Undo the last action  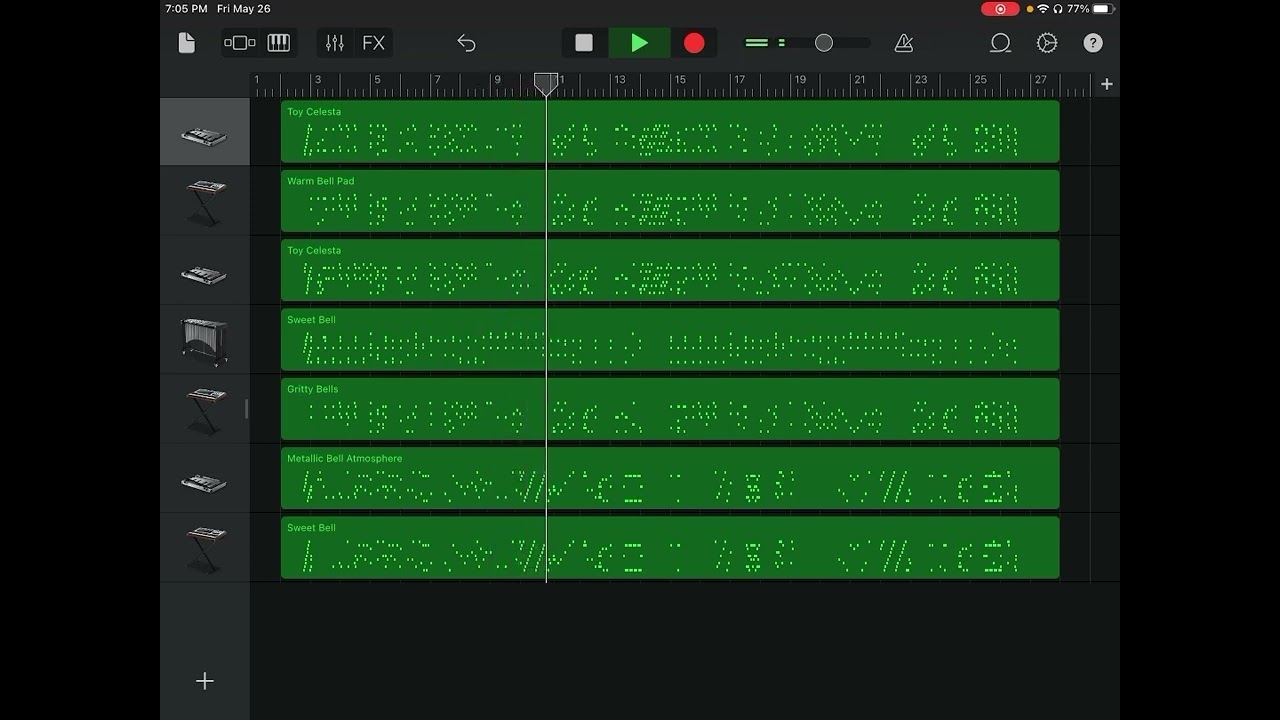(x=466, y=43)
